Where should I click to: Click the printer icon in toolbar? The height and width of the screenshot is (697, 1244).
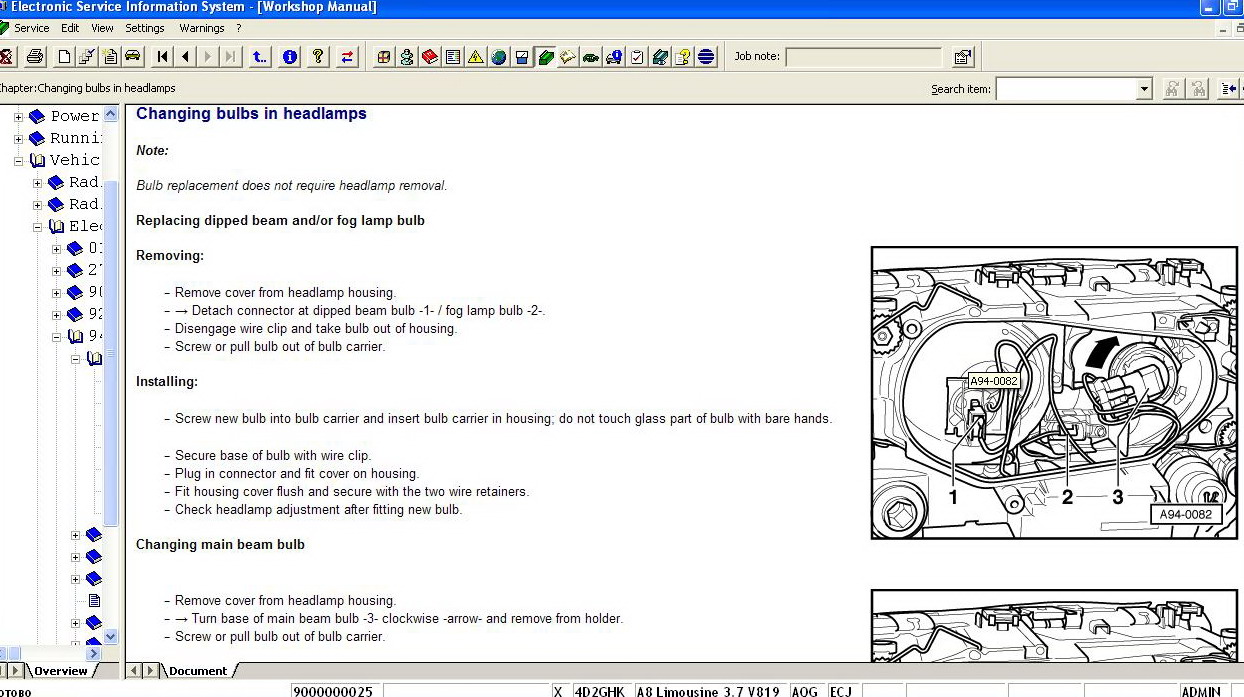[35, 57]
